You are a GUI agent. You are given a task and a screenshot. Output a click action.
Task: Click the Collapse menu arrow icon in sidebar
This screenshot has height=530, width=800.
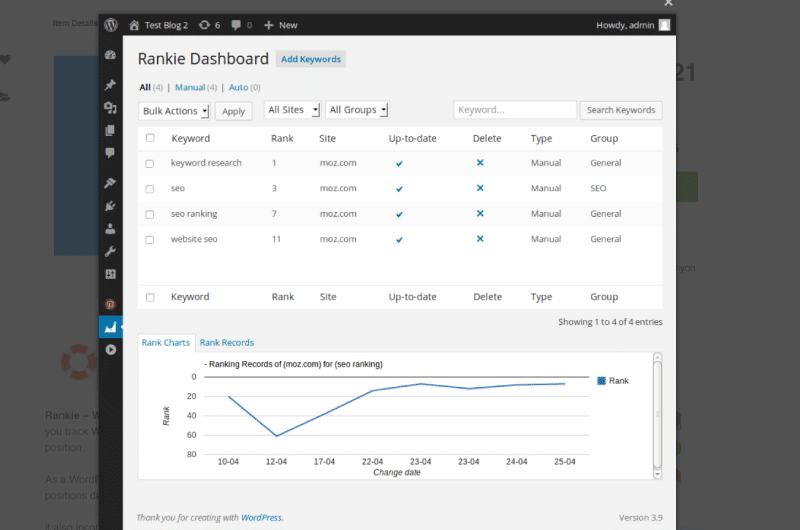tap(111, 349)
